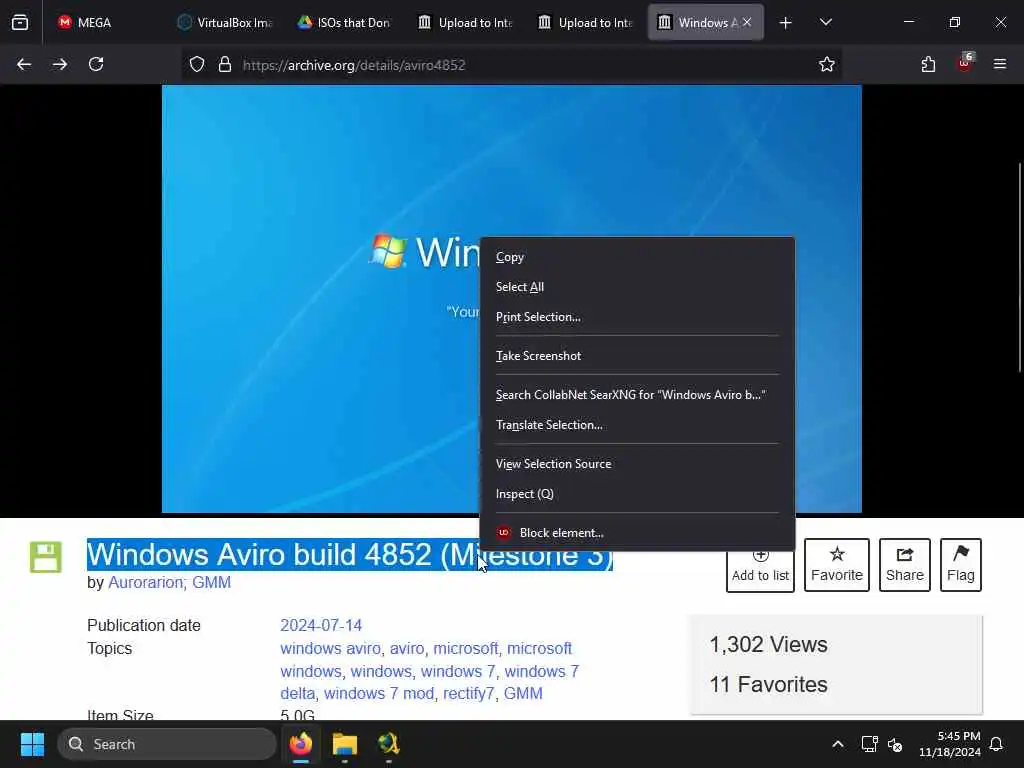1024x768 pixels.
Task: Expand the hidden system tray icons chevron
Action: click(838, 744)
